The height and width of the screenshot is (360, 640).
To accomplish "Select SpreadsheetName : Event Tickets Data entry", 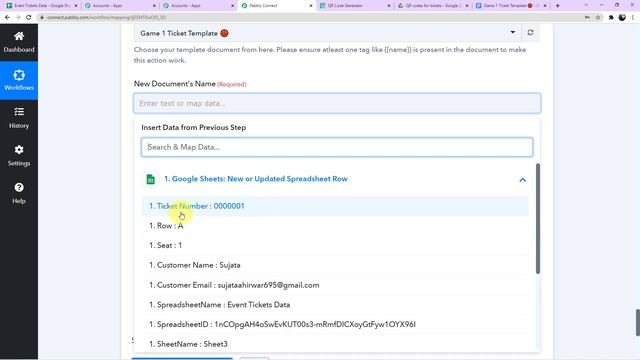I will (335, 304).
